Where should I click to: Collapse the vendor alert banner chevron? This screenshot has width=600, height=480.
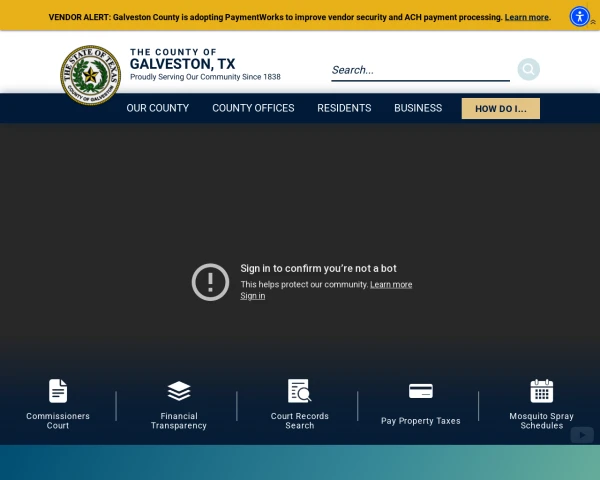(593, 22)
